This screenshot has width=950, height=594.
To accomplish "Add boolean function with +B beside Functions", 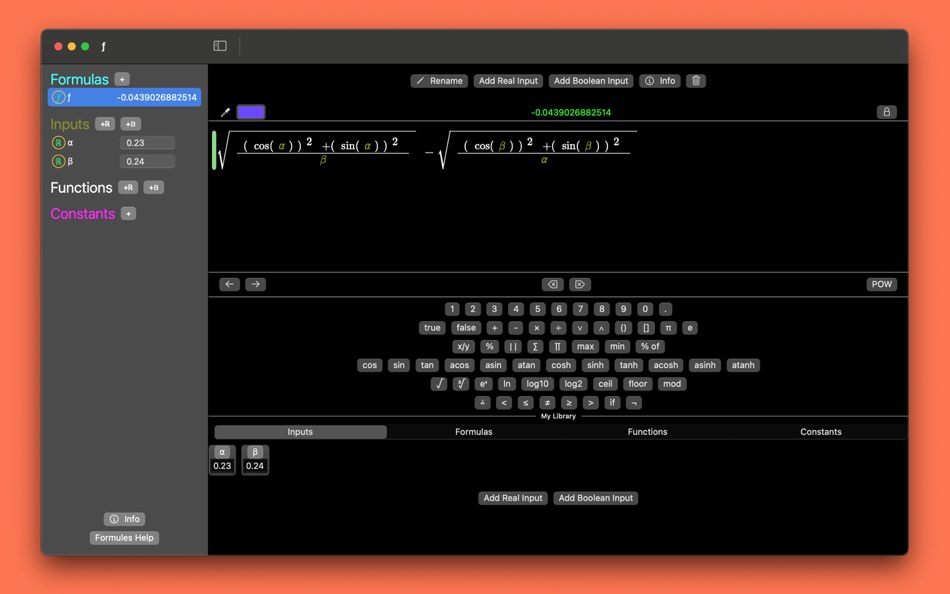I will click(153, 188).
